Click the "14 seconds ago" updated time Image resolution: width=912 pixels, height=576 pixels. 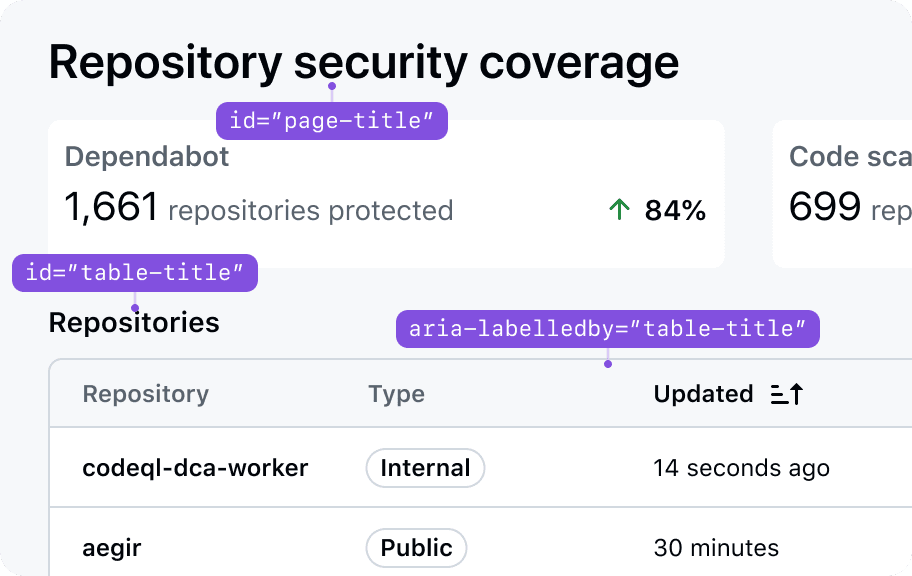pos(741,468)
